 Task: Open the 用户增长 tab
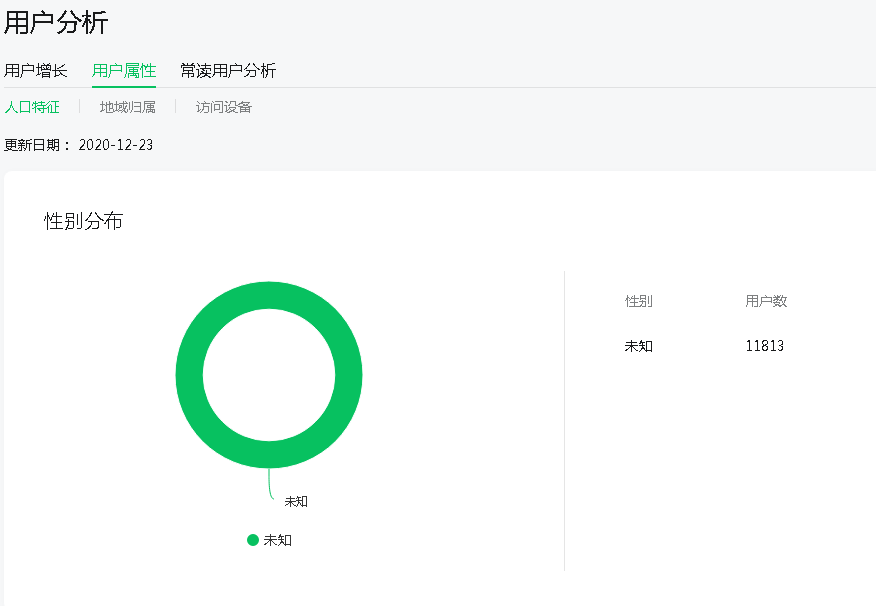36,71
